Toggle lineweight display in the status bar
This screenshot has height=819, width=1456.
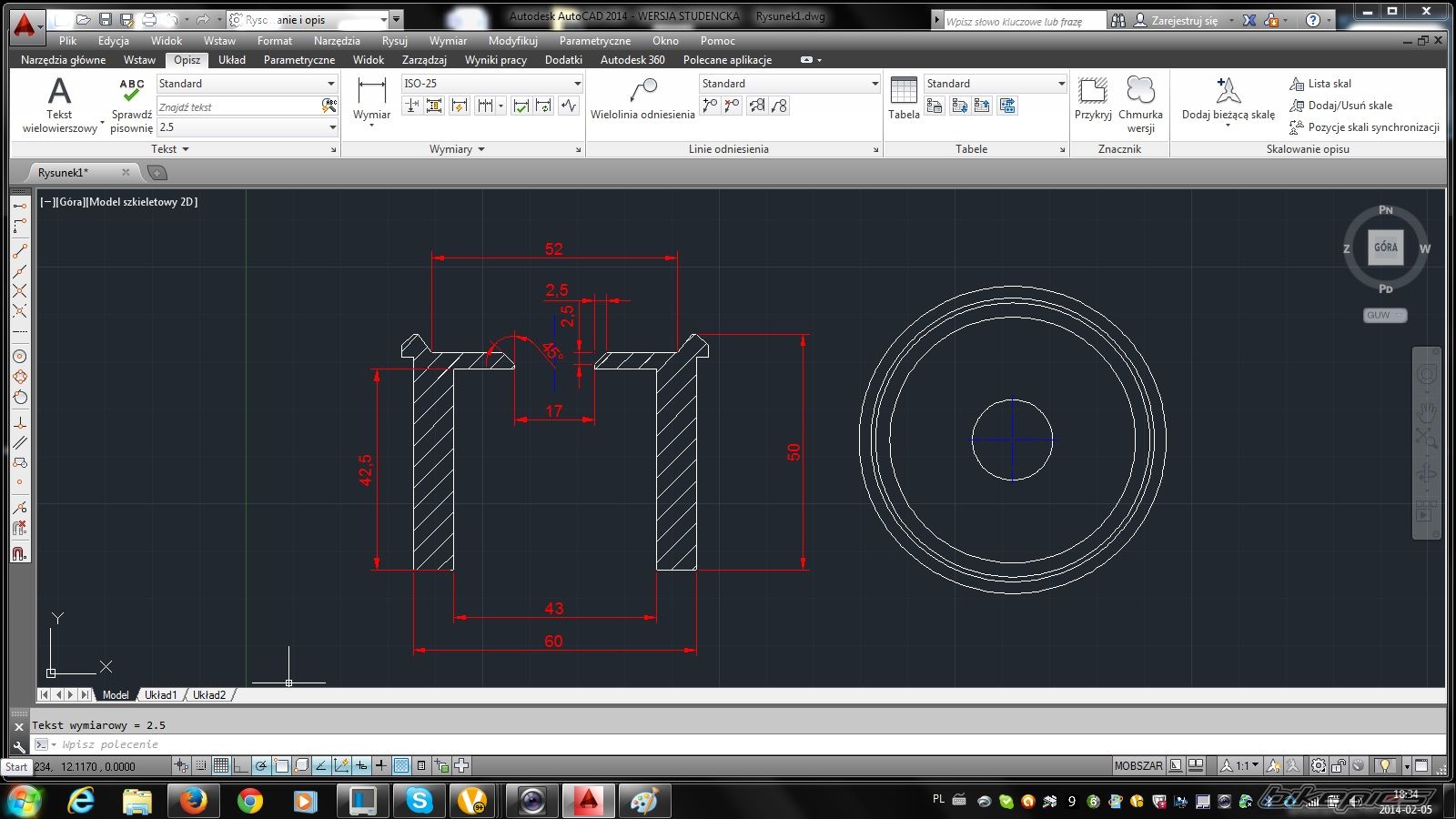pos(381,765)
